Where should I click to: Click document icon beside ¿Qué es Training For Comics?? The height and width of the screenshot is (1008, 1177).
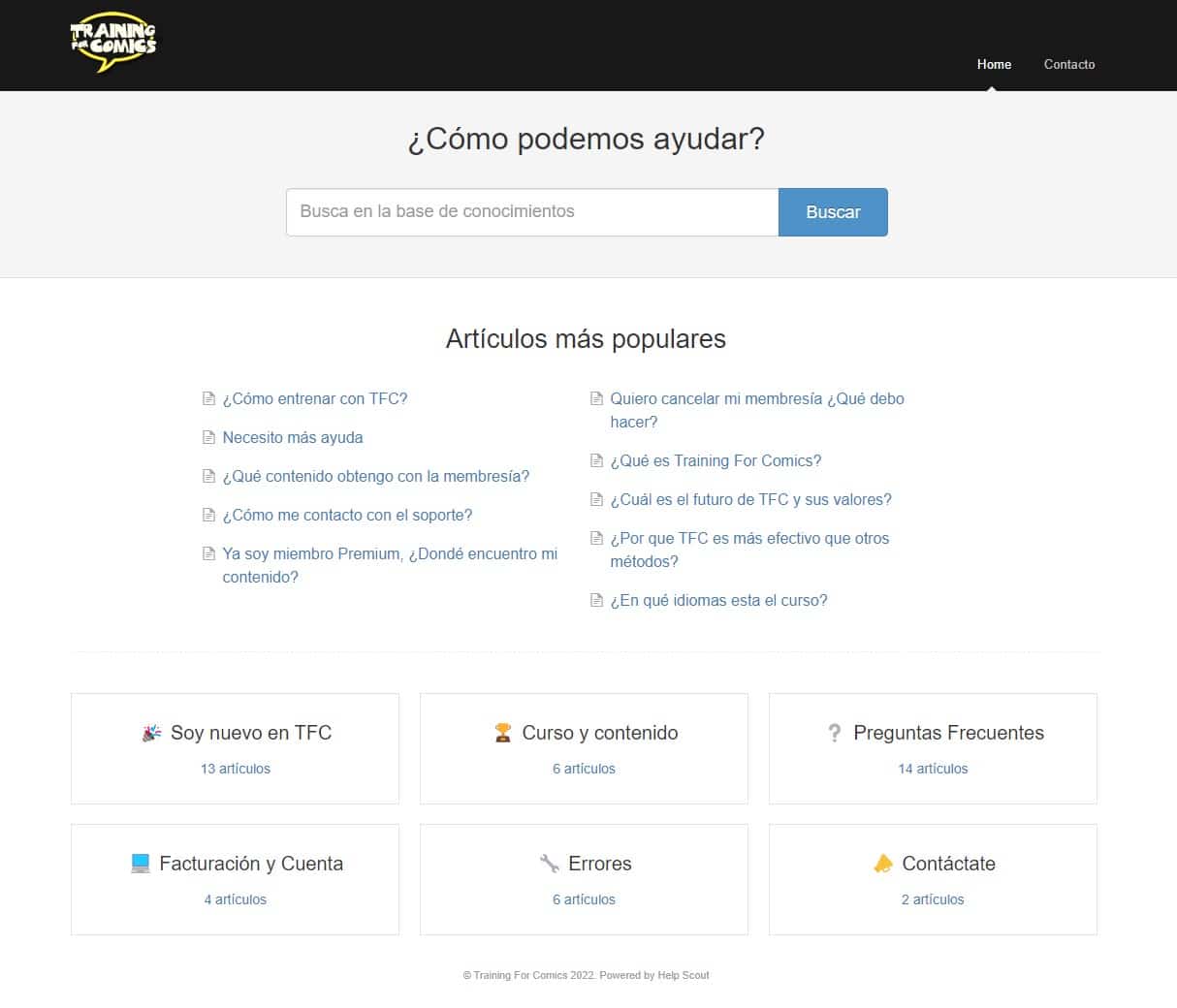(x=596, y=460)
